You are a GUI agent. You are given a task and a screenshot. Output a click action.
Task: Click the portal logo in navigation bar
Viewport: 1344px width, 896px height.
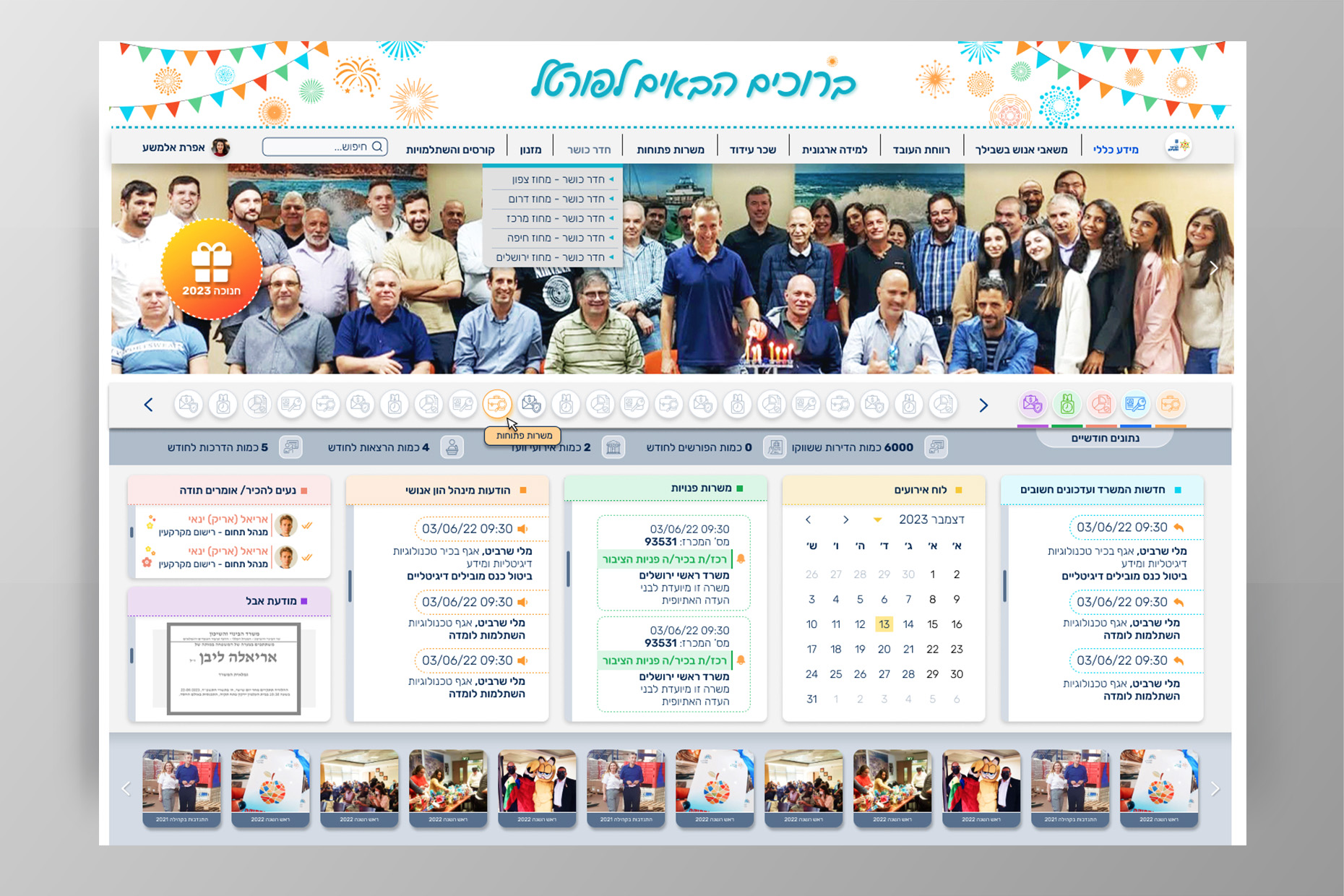click(x=1178, y=147)
